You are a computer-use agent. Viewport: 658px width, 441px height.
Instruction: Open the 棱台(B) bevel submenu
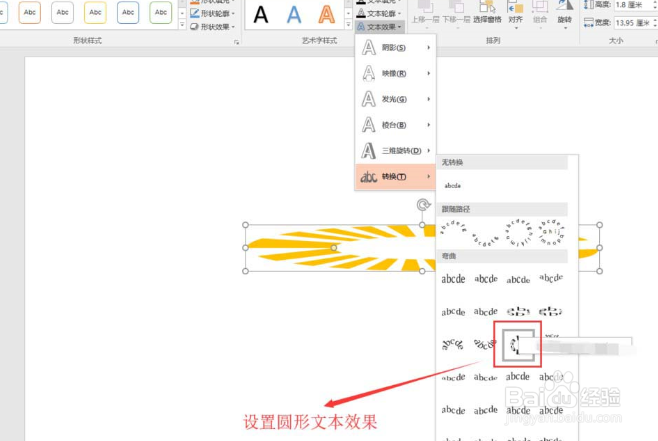[x=395, y=125]
